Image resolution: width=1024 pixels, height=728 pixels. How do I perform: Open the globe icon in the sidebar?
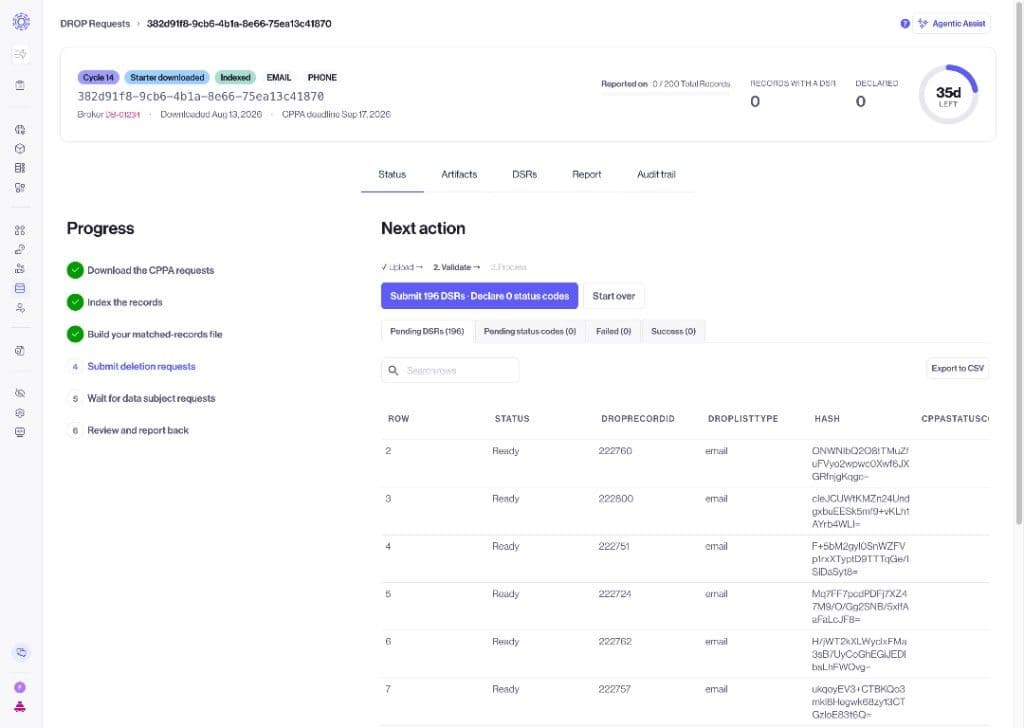pos(20,129)
